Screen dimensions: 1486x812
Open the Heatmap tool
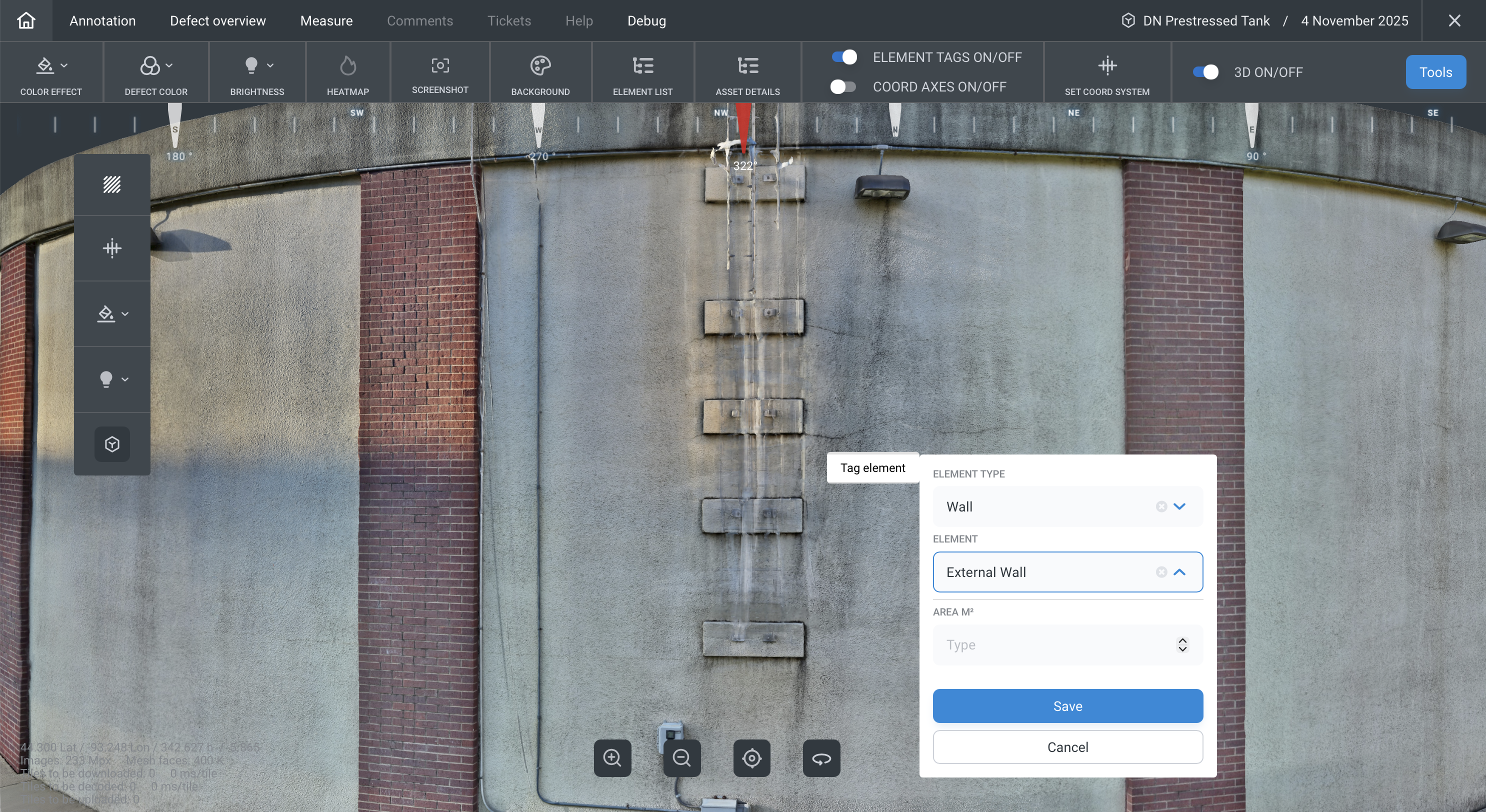click(347, 72)
